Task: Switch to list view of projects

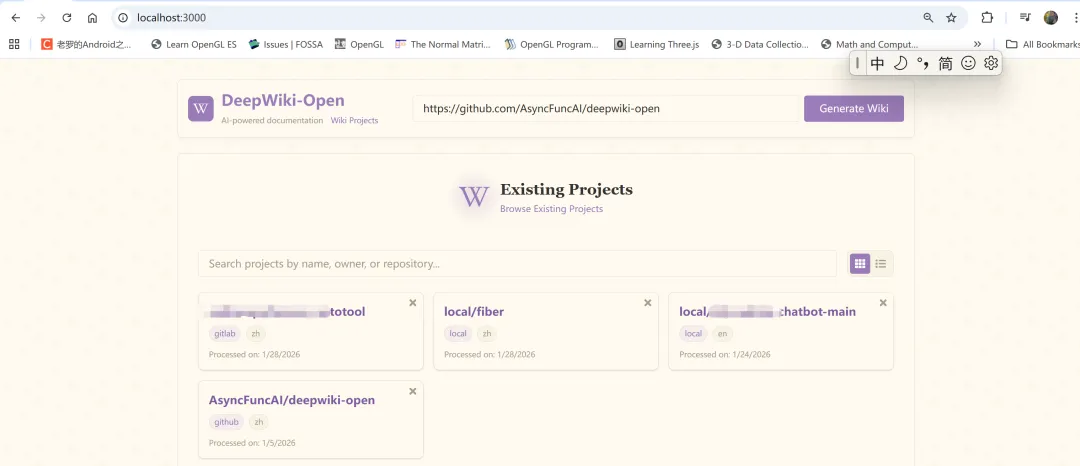Action: [881, 264]
